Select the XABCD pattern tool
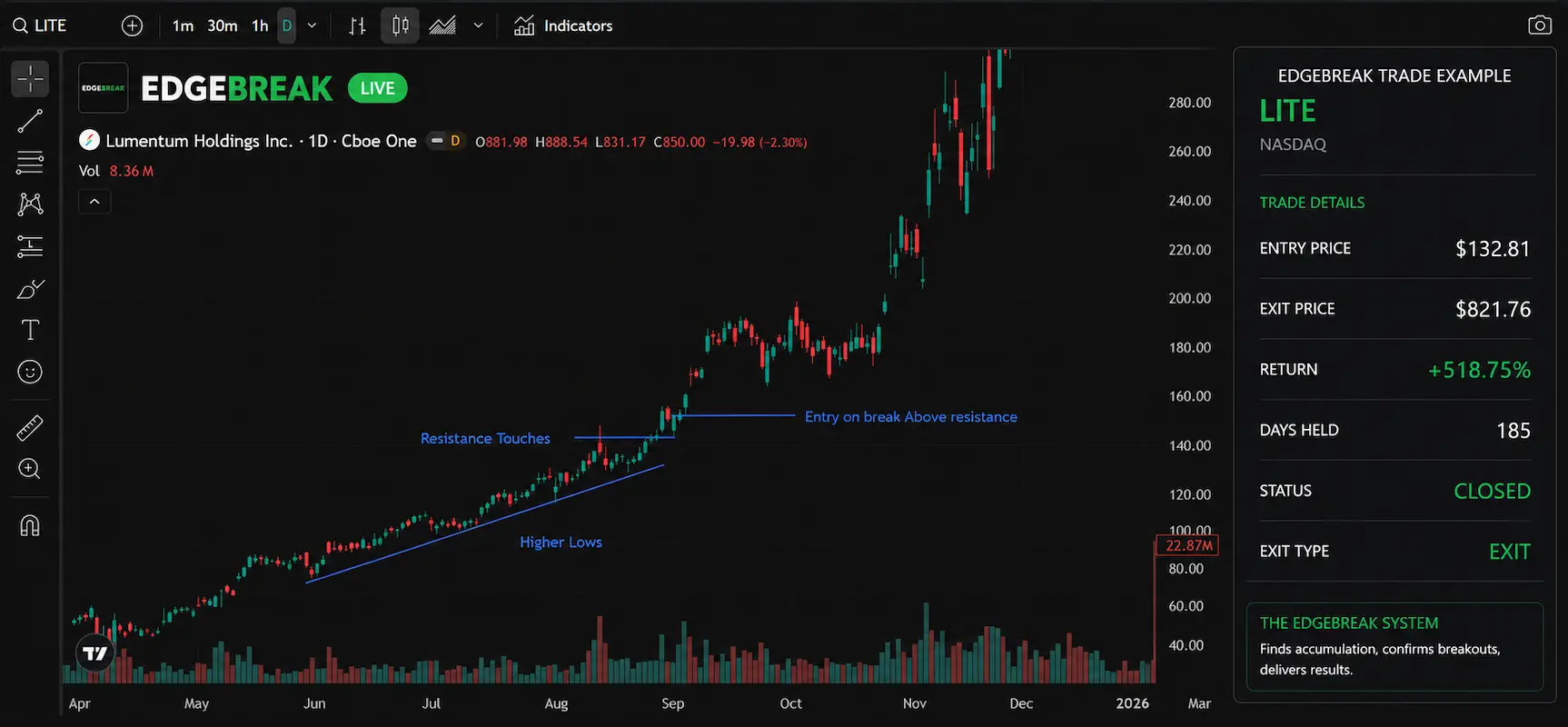This screenshot has width=1568, height=727. pyautogui.click(x=30, y=204)
